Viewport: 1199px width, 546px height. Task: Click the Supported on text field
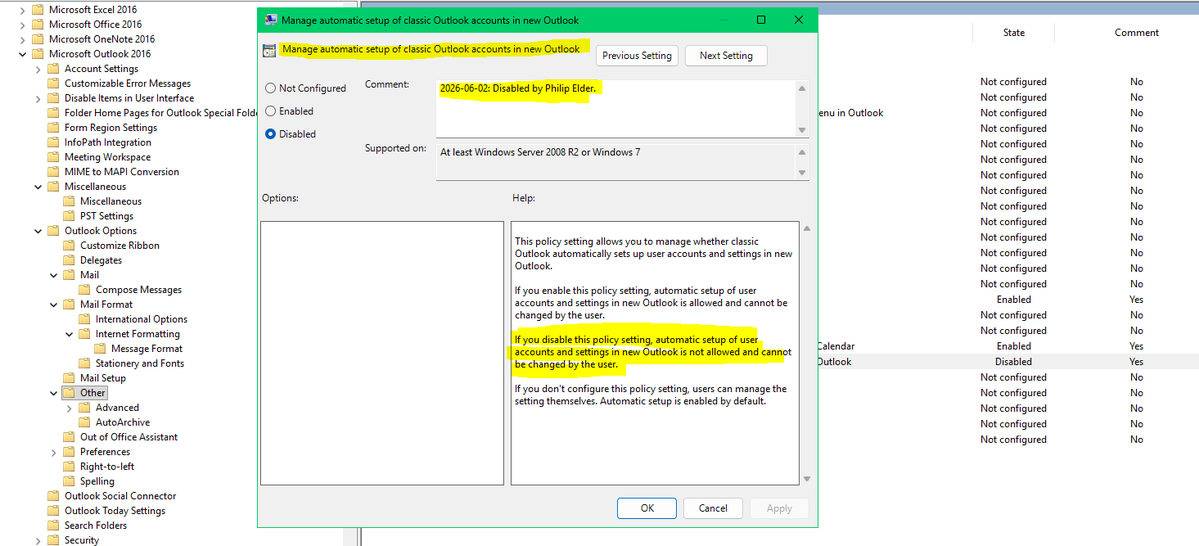tap(615, 161)
